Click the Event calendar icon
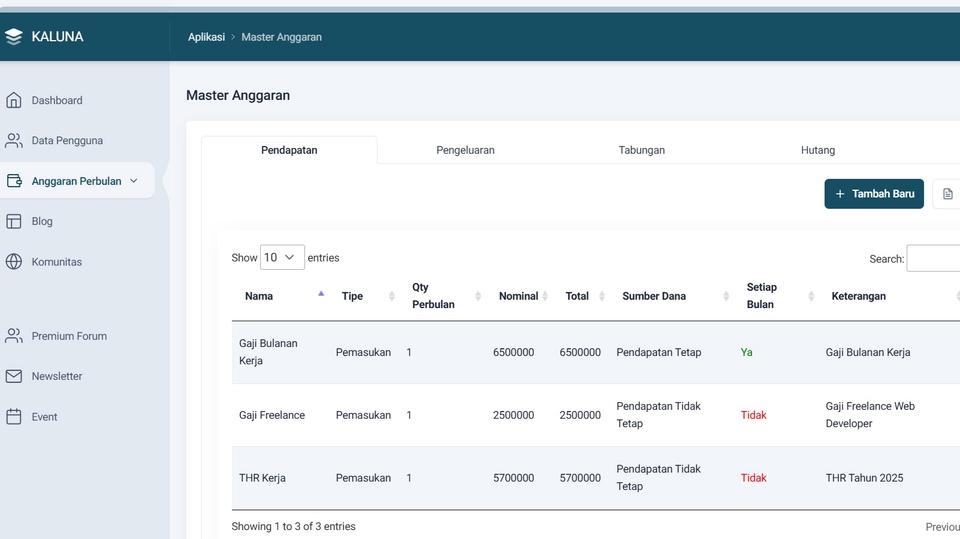The image size is (960, 539). pos(13,416)
